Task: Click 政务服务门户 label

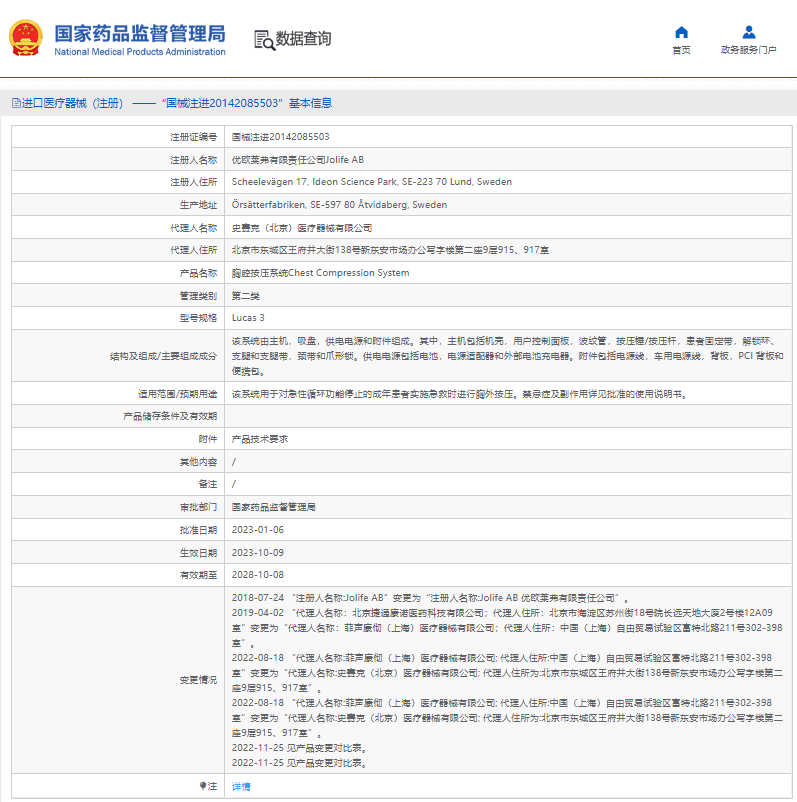Action: [748, 50]
